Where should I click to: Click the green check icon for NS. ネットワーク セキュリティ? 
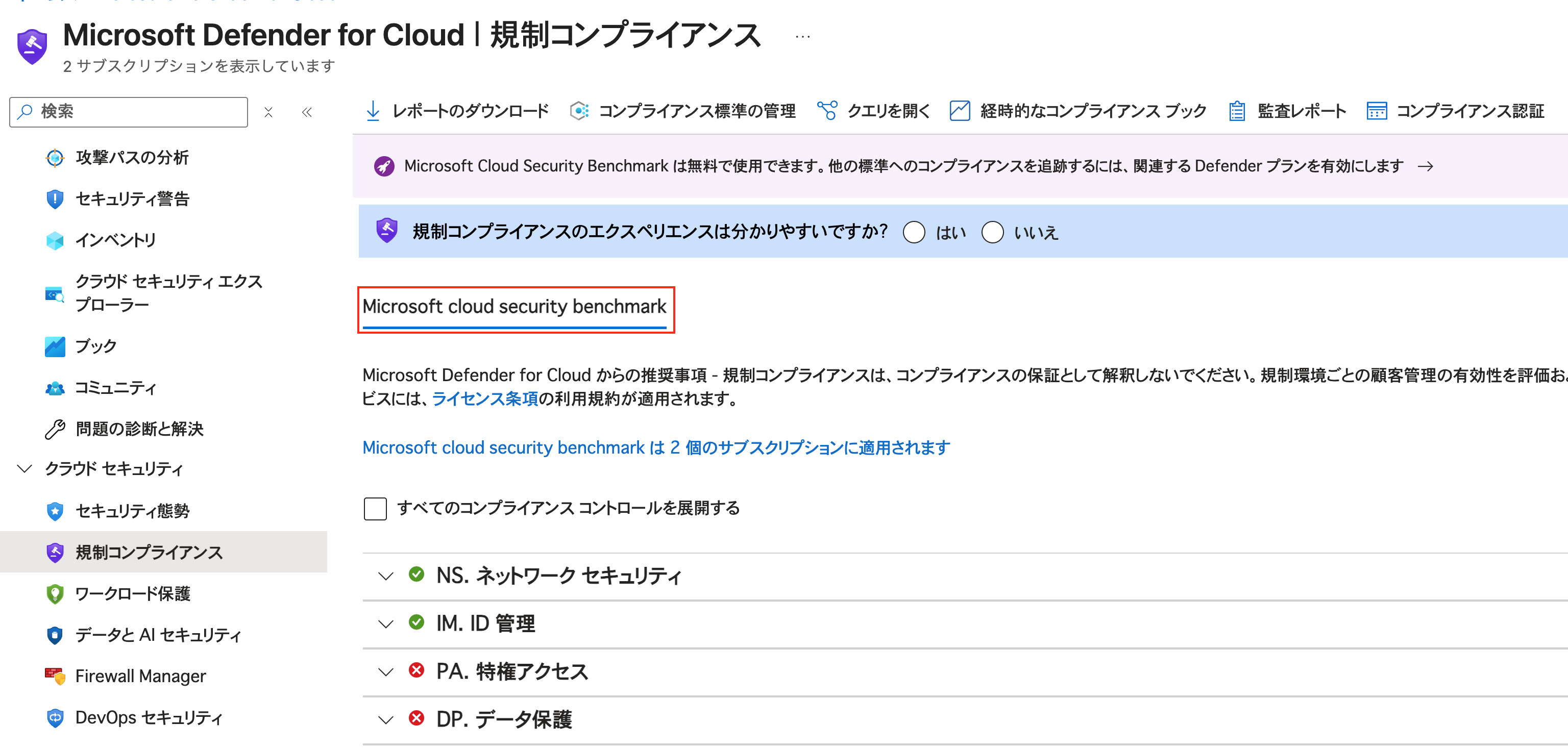[x=416, y=574]
